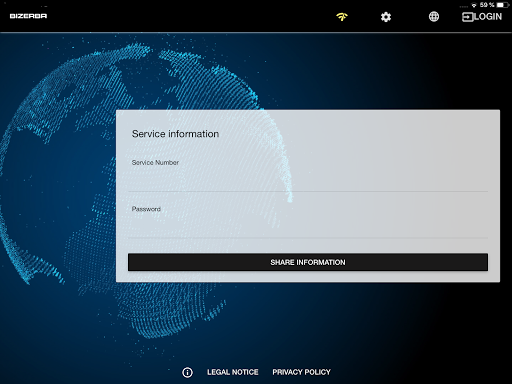
Task: Tap the iOS status bar Wi-Fi icon
Action: pyautogui.click(x=474, y=5)
